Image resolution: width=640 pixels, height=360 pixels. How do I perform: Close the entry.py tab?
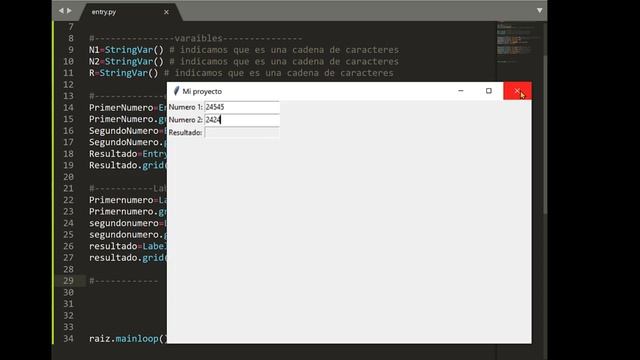166,12
